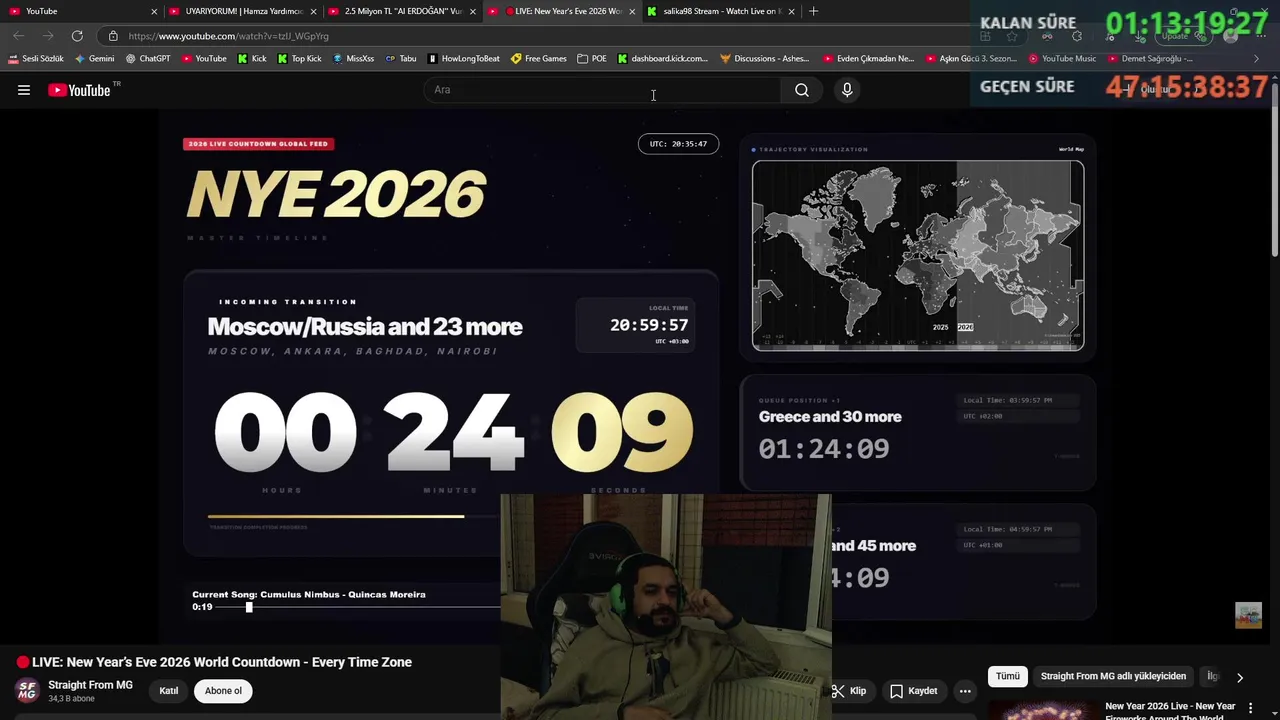
Task: Focus the YouTube Ara search field
Action: pyautogui.click(x=603, y=90)
